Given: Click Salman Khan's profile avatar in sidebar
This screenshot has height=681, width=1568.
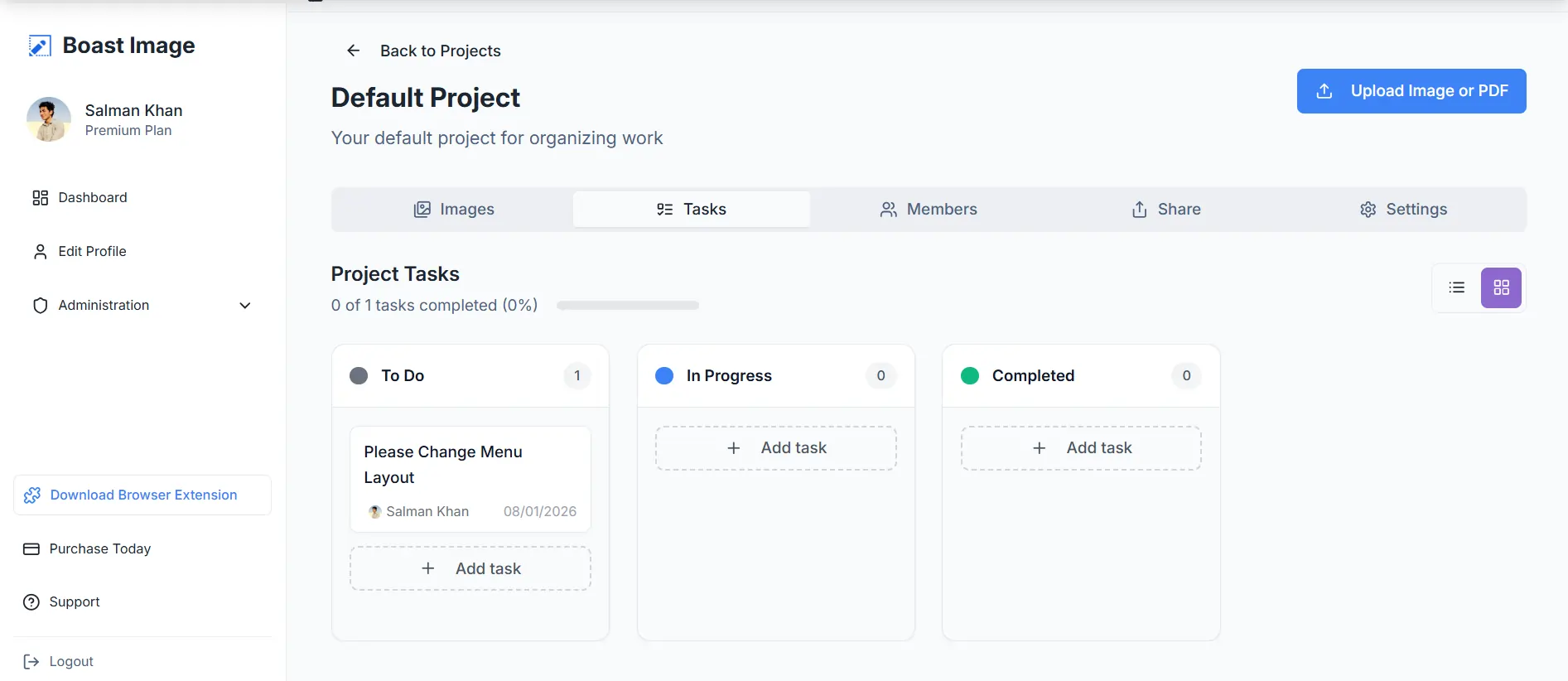Looking at the screenshot, I should tap(49, 119).
